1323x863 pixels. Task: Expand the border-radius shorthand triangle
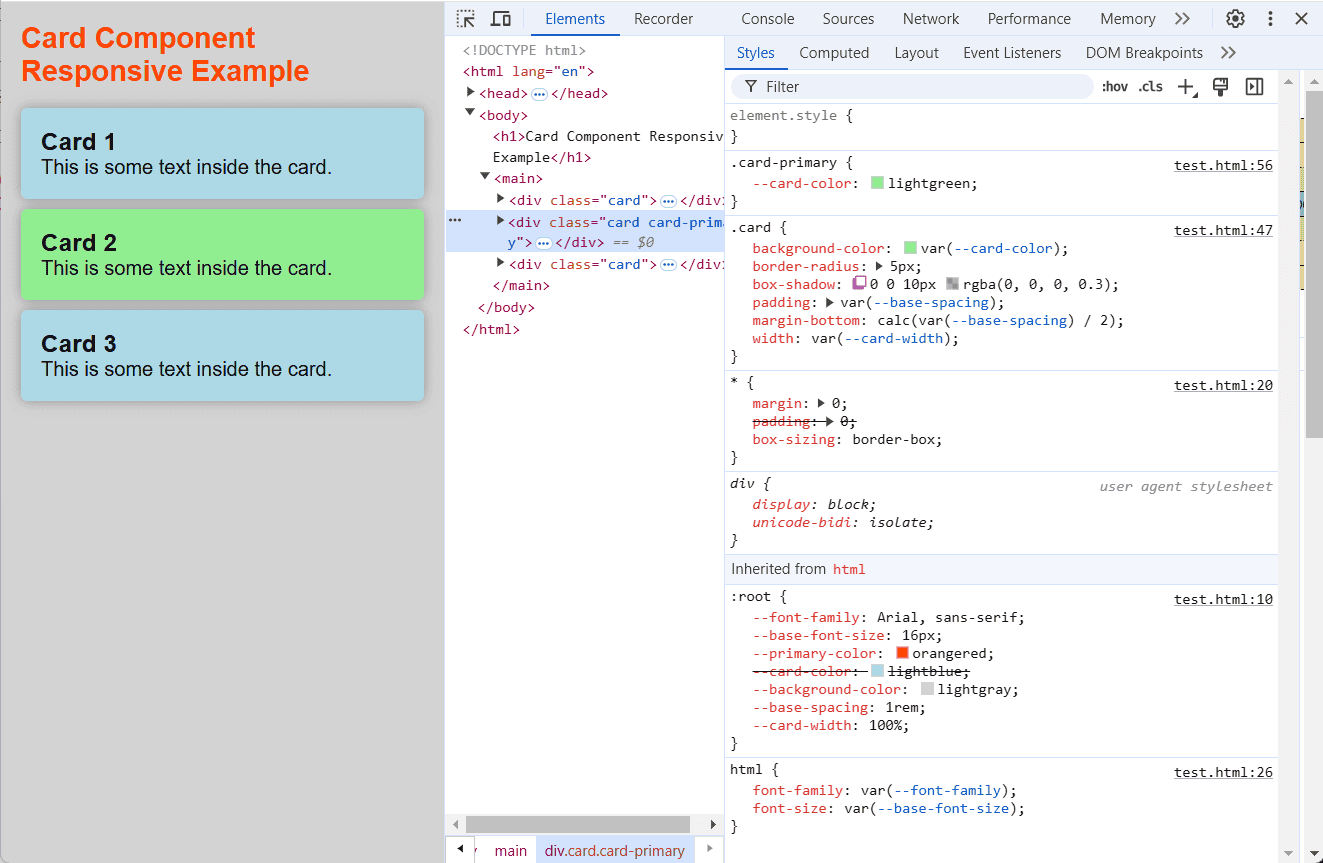pos(879,266)
